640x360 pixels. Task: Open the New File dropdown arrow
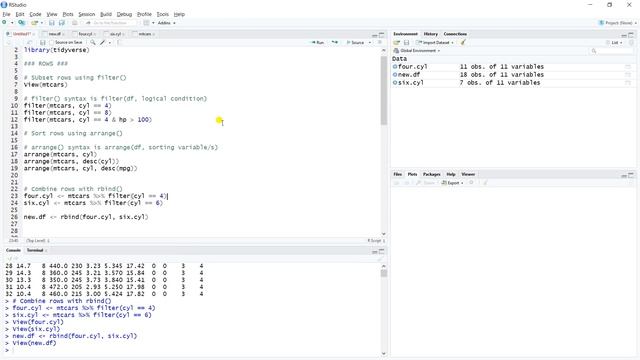pos(12,23)
